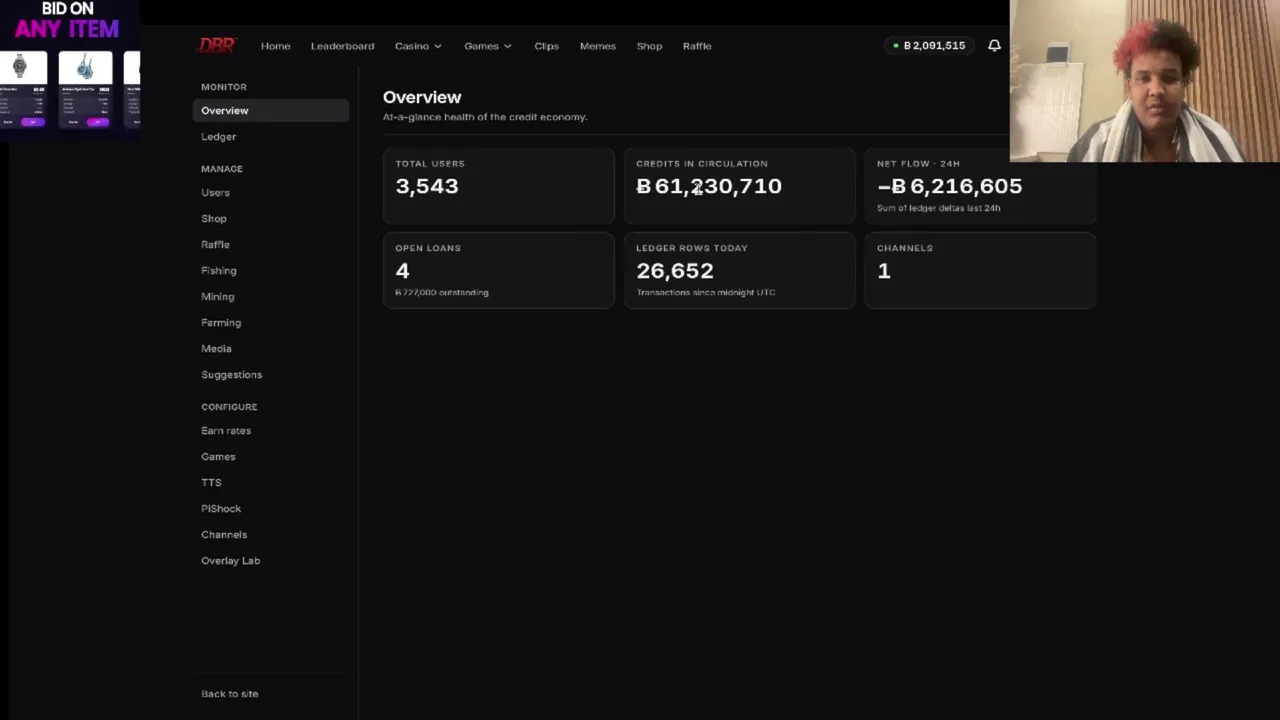The image size is (1280, 720).
Task: Open Earn rates configuration
Action: 226,431
